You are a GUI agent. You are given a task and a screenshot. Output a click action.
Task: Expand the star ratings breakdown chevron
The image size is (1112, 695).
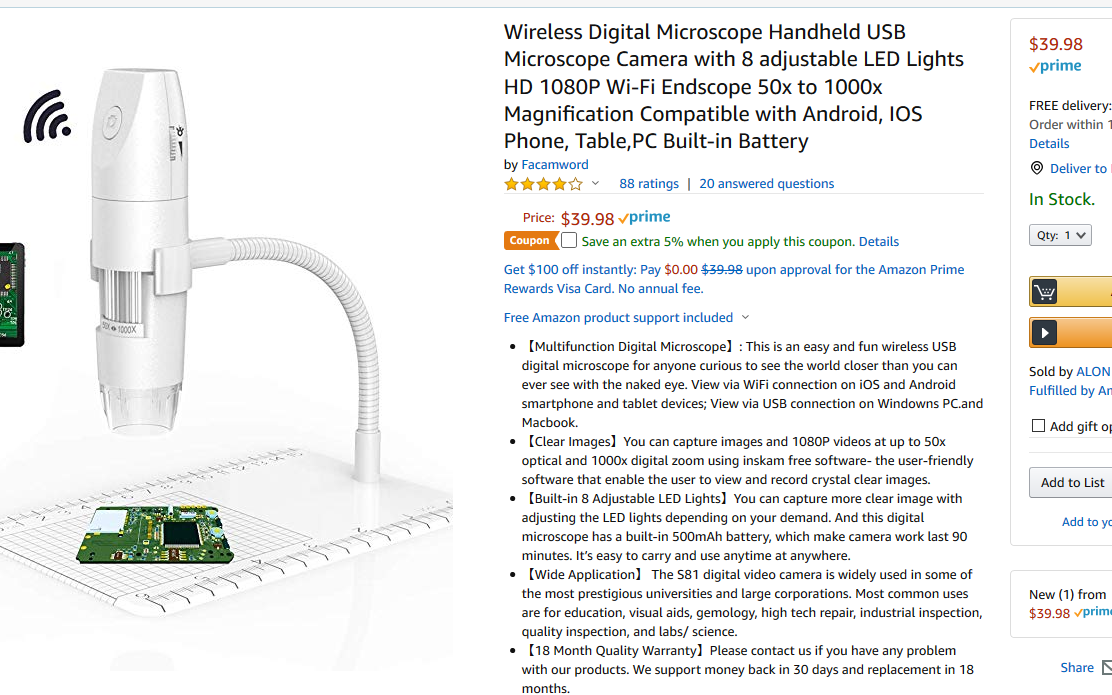pyautogui.click(x=596, y=184)
